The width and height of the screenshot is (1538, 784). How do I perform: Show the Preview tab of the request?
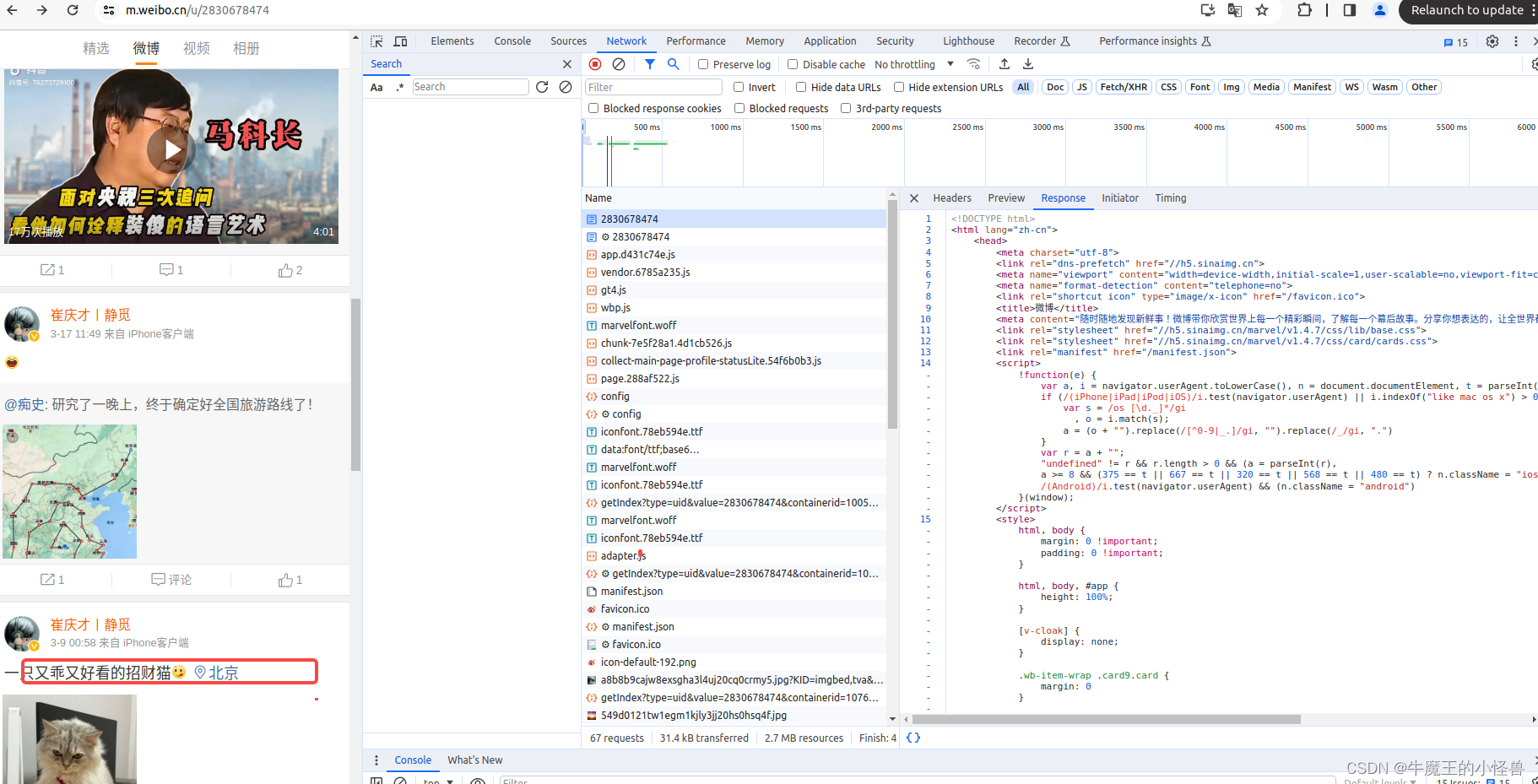pos(1006,198)
